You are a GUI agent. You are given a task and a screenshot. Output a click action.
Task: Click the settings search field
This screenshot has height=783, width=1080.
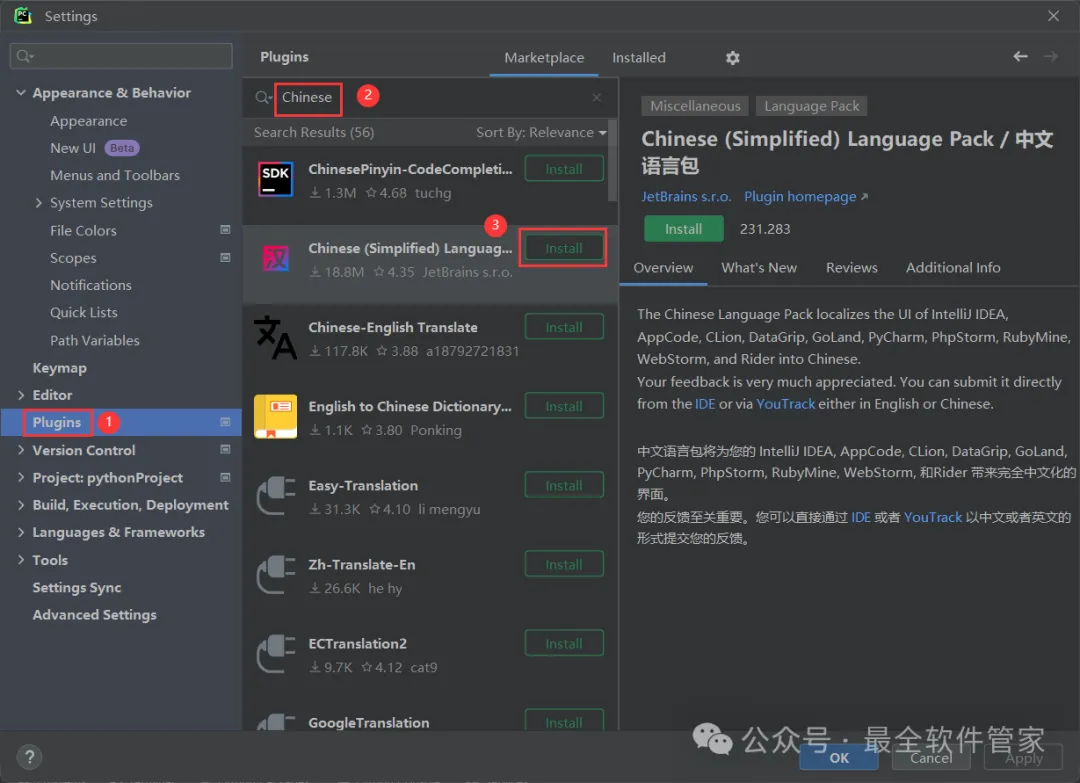tap(121, 56)
